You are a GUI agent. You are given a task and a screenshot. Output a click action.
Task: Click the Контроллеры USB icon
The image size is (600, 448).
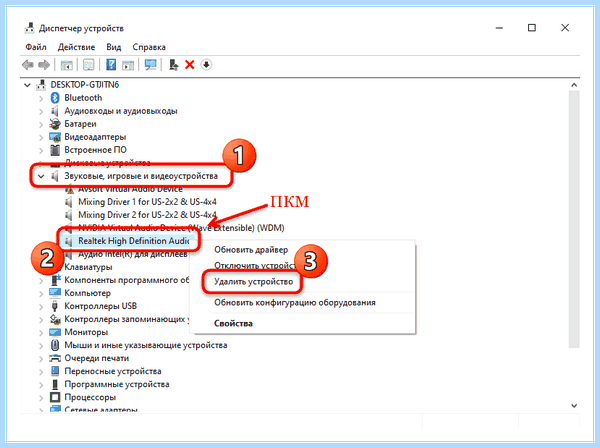point(55,306)
